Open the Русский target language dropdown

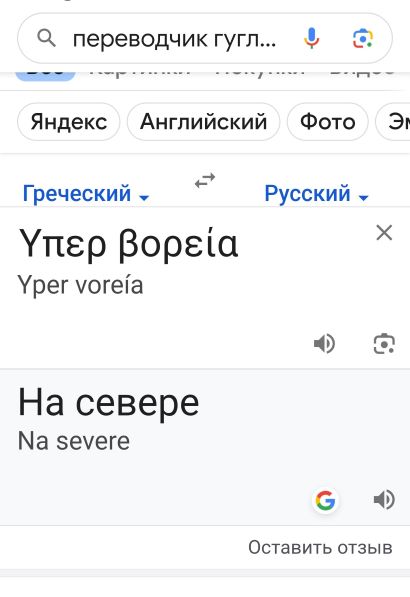pos(316,193)
